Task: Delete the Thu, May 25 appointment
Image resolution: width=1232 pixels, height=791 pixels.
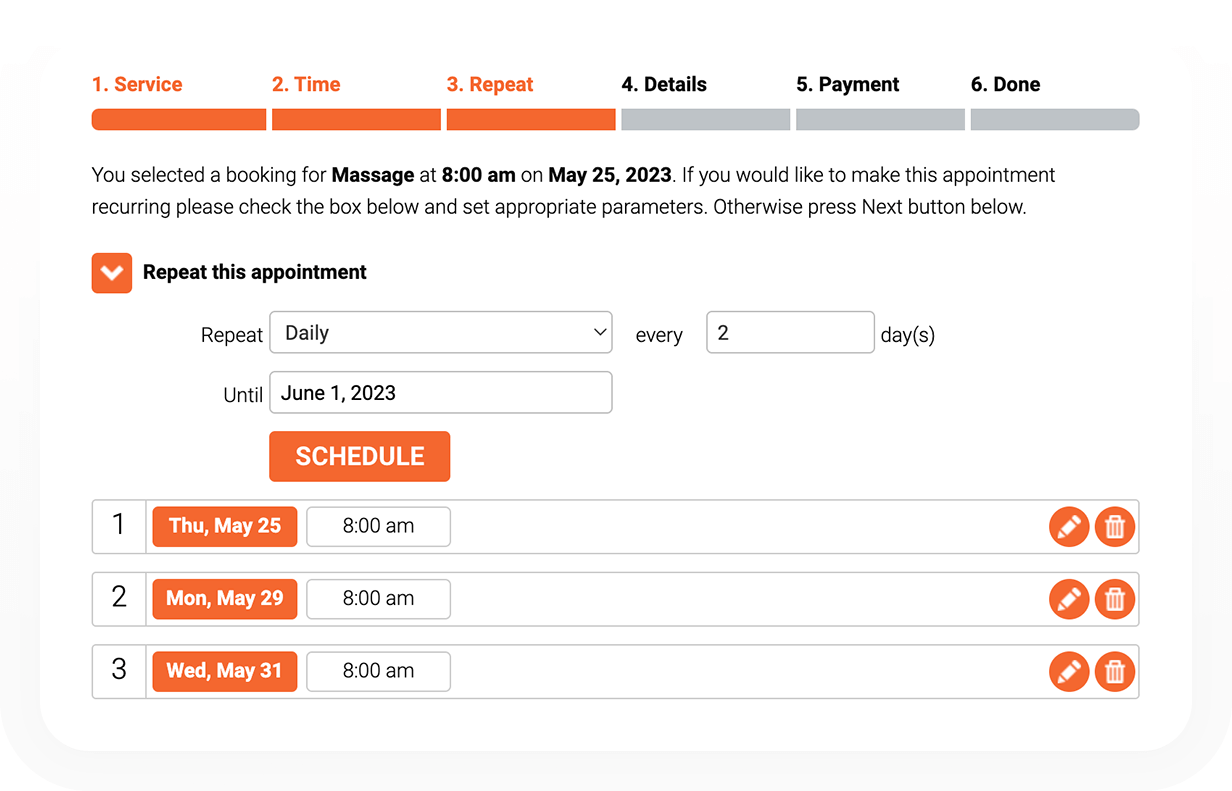Action: pyautogui.click(x=1115, y=526)
